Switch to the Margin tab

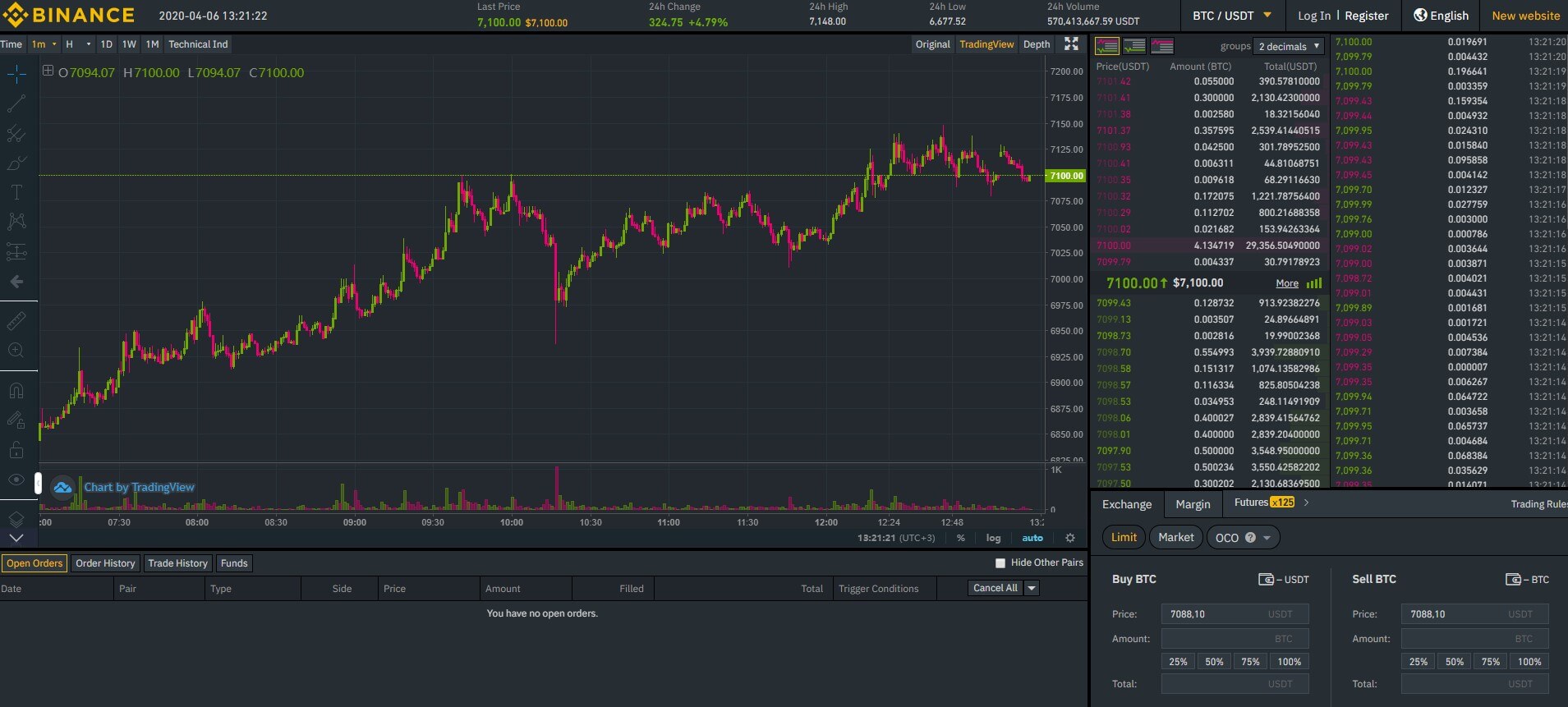click(1193, 504)
